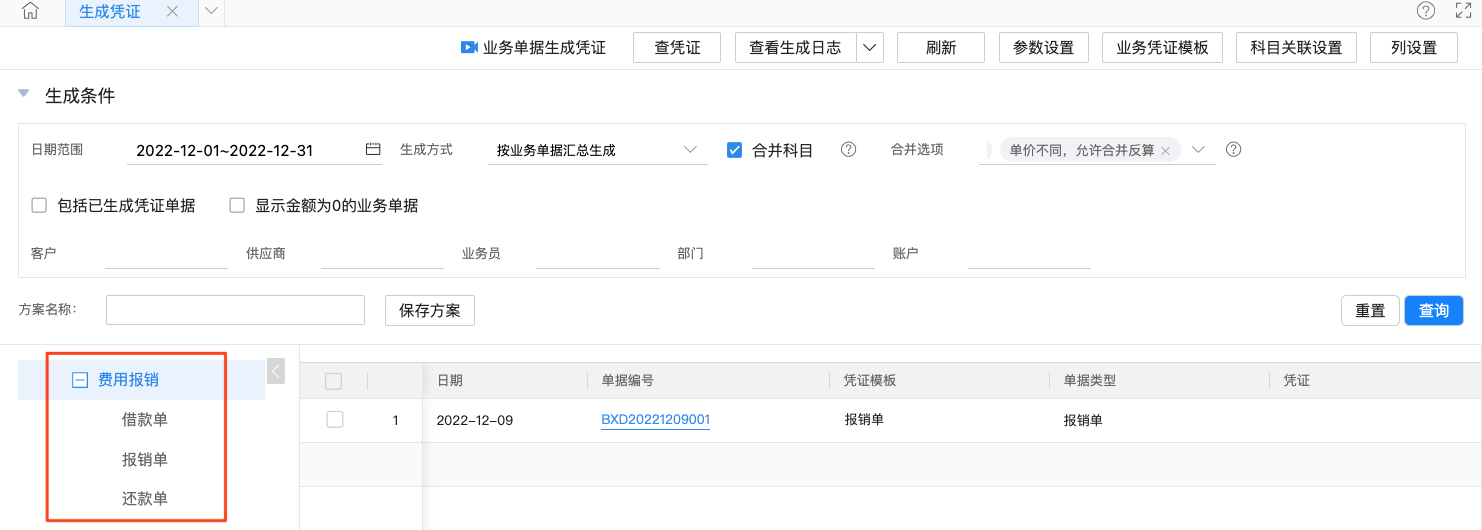The height and width of the screenshot is (530, 1482).
Task: Toggle fullscreen expand icon
Action: [x=1463, y=11]
